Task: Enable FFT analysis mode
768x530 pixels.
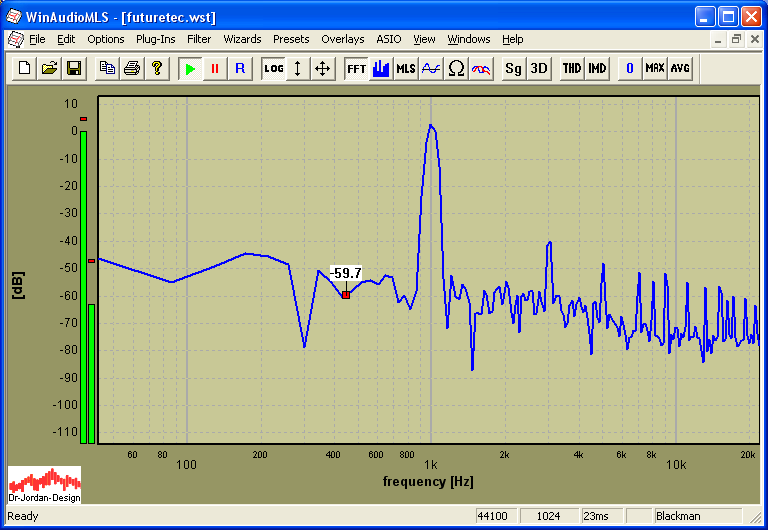Action: click(x=356, y=68)
